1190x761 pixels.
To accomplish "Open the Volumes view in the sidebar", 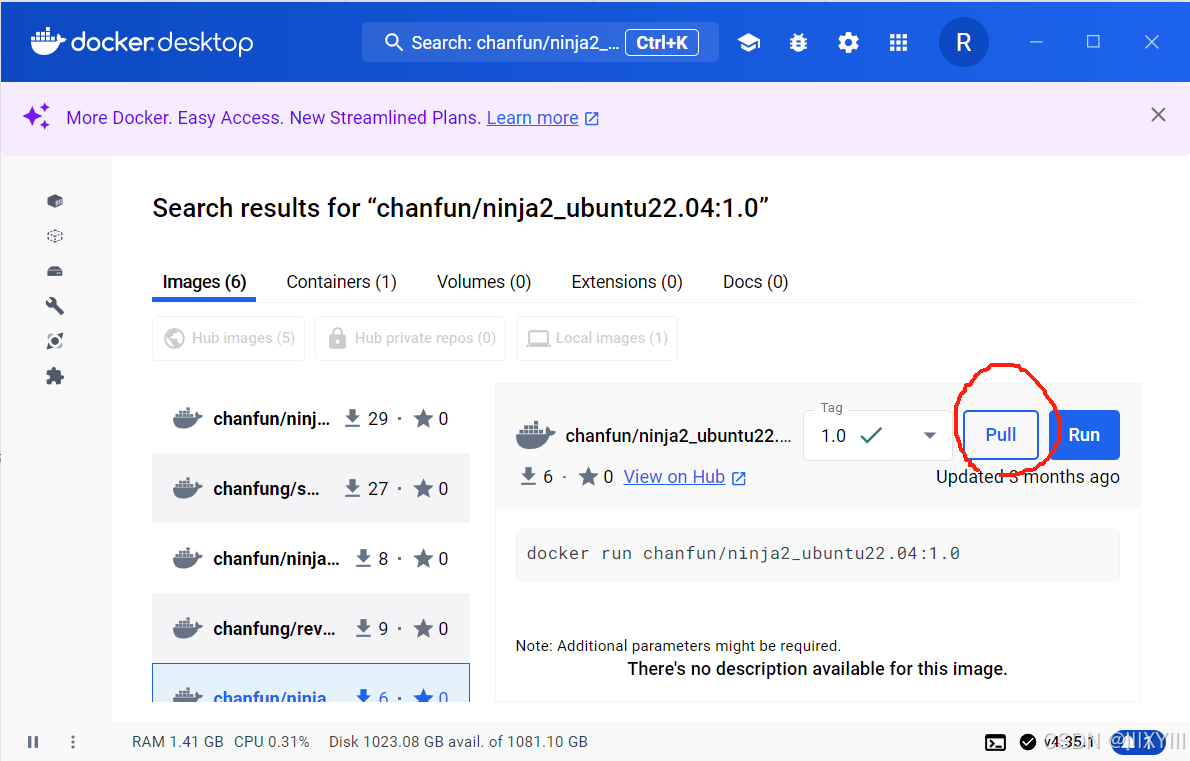I will [x=55, y=270].
